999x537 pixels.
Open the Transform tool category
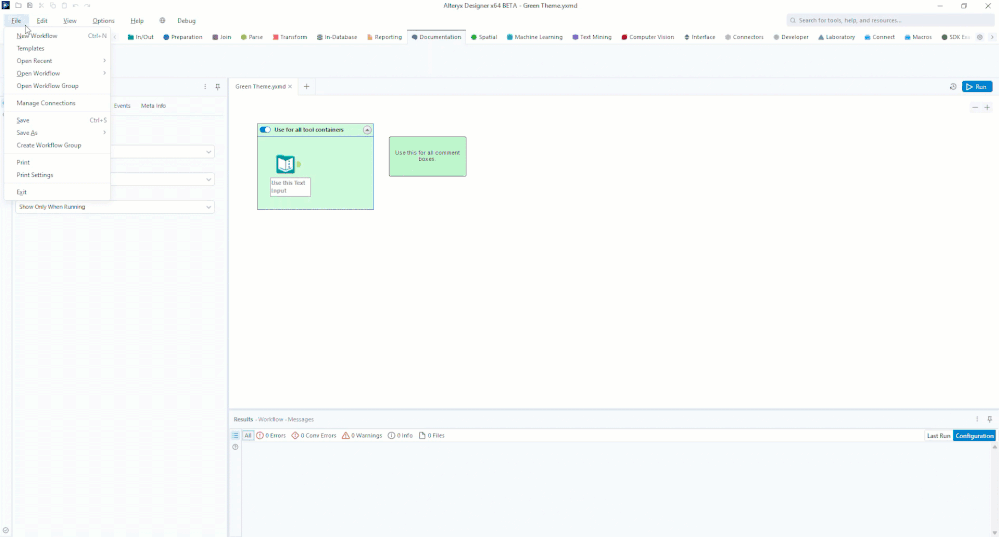pyautogui.click(x=290, y=37)
